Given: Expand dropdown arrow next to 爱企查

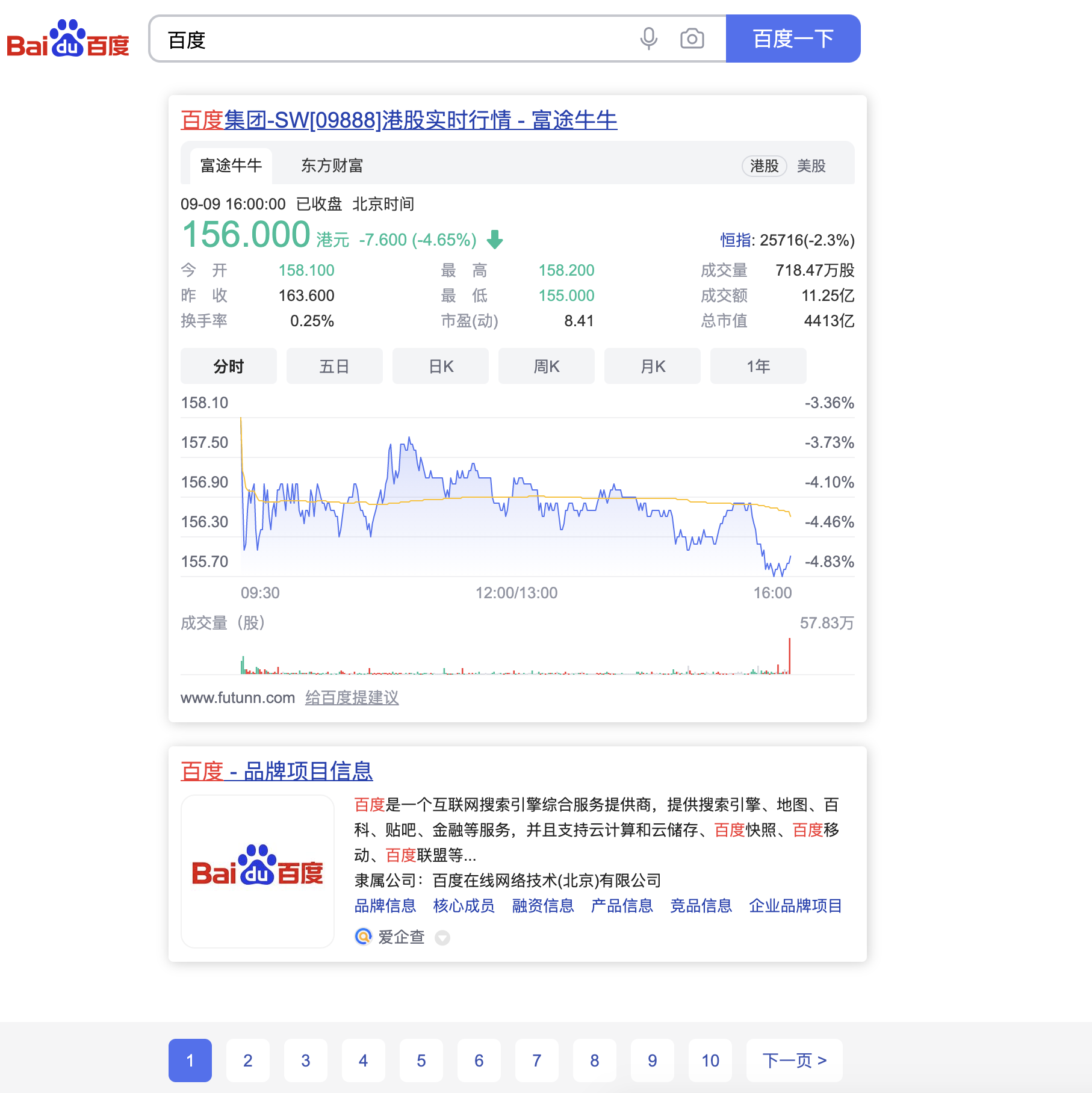Looking at the screenshot, I should (x=442, y=938).
